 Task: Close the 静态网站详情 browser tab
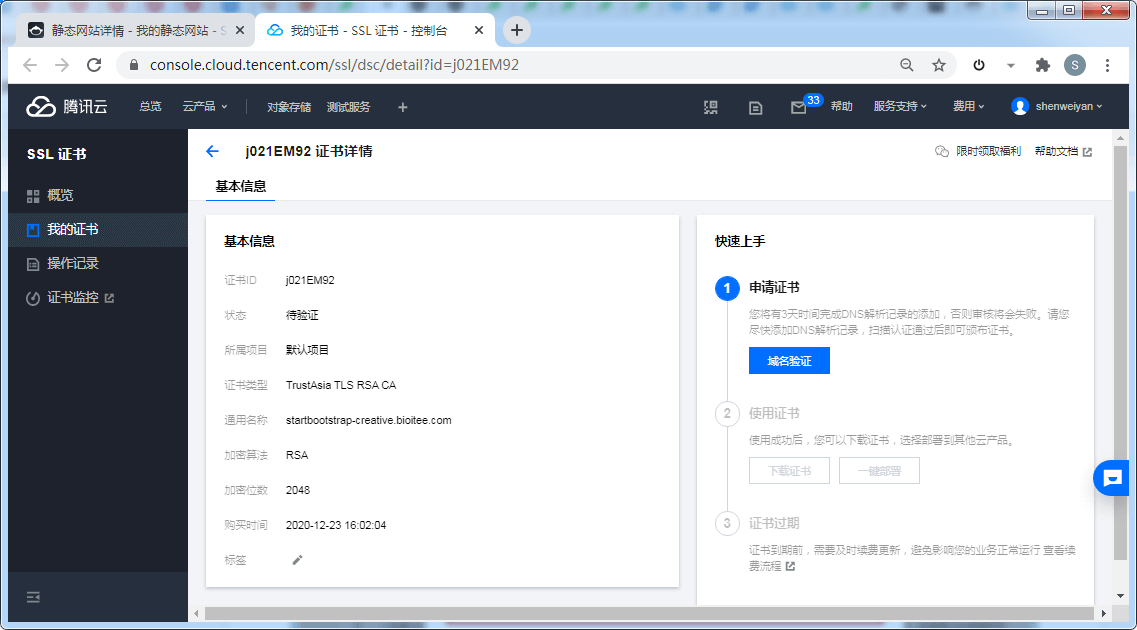240,30
